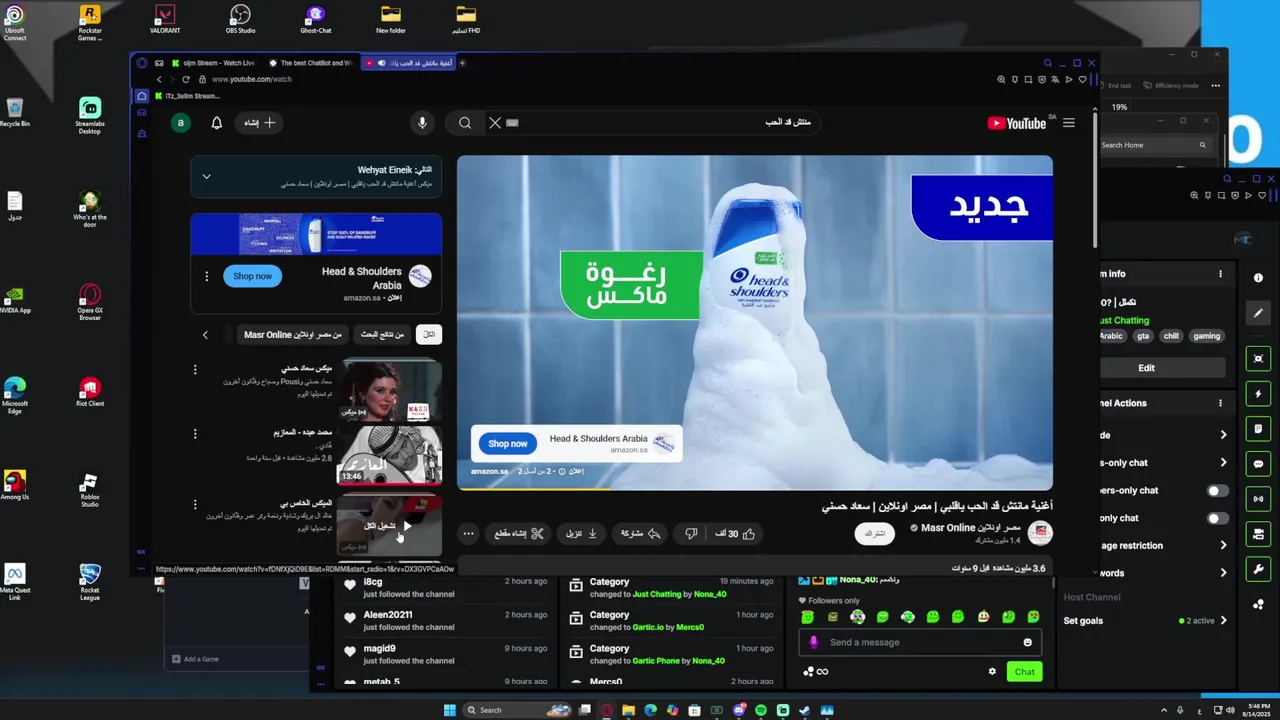1280x720 pixels.
Task: Dislike the video with thumbs-down
Action: click(691, 534)
